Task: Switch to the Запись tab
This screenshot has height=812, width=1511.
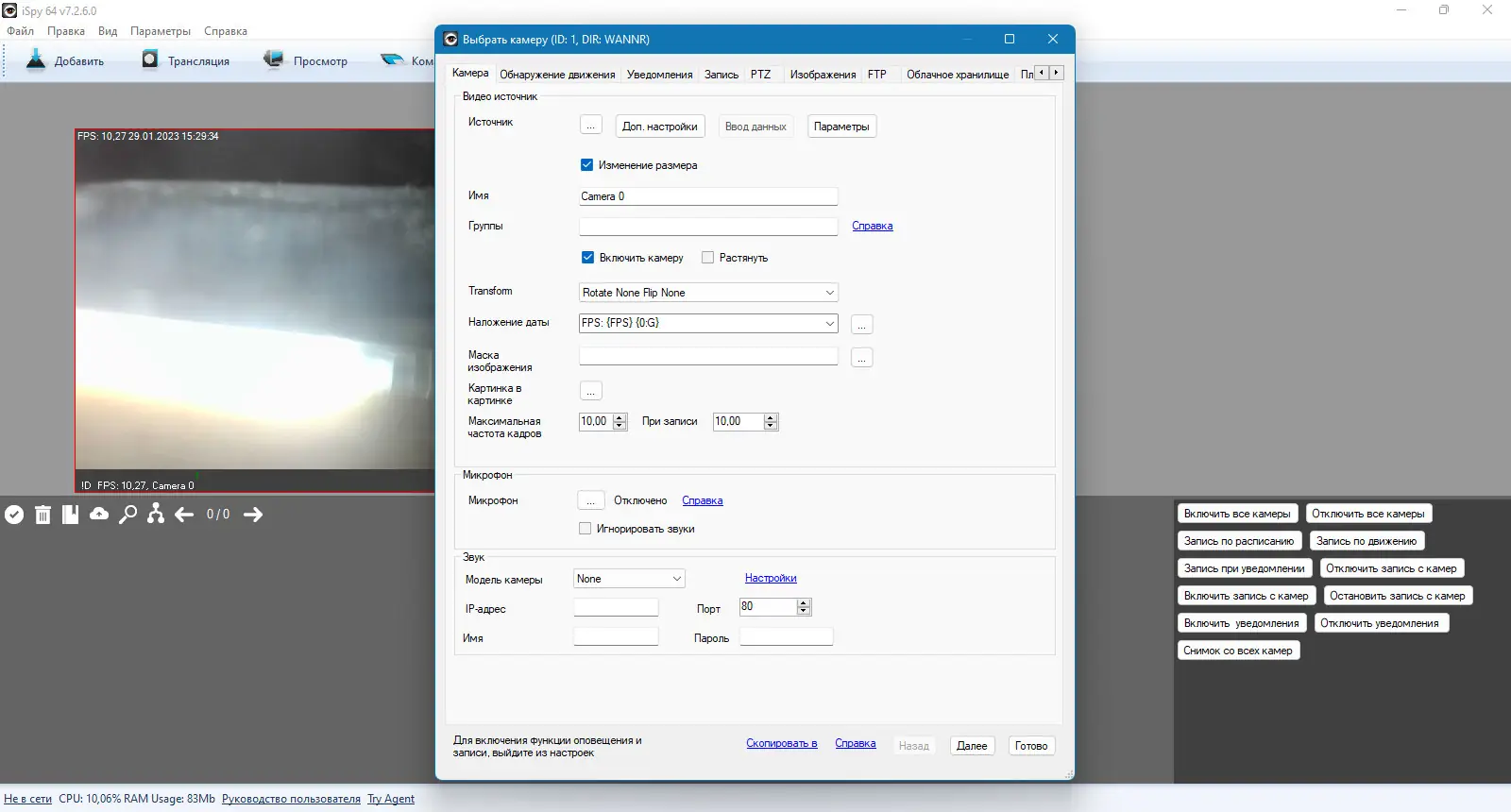Action: tap(722, 75)
